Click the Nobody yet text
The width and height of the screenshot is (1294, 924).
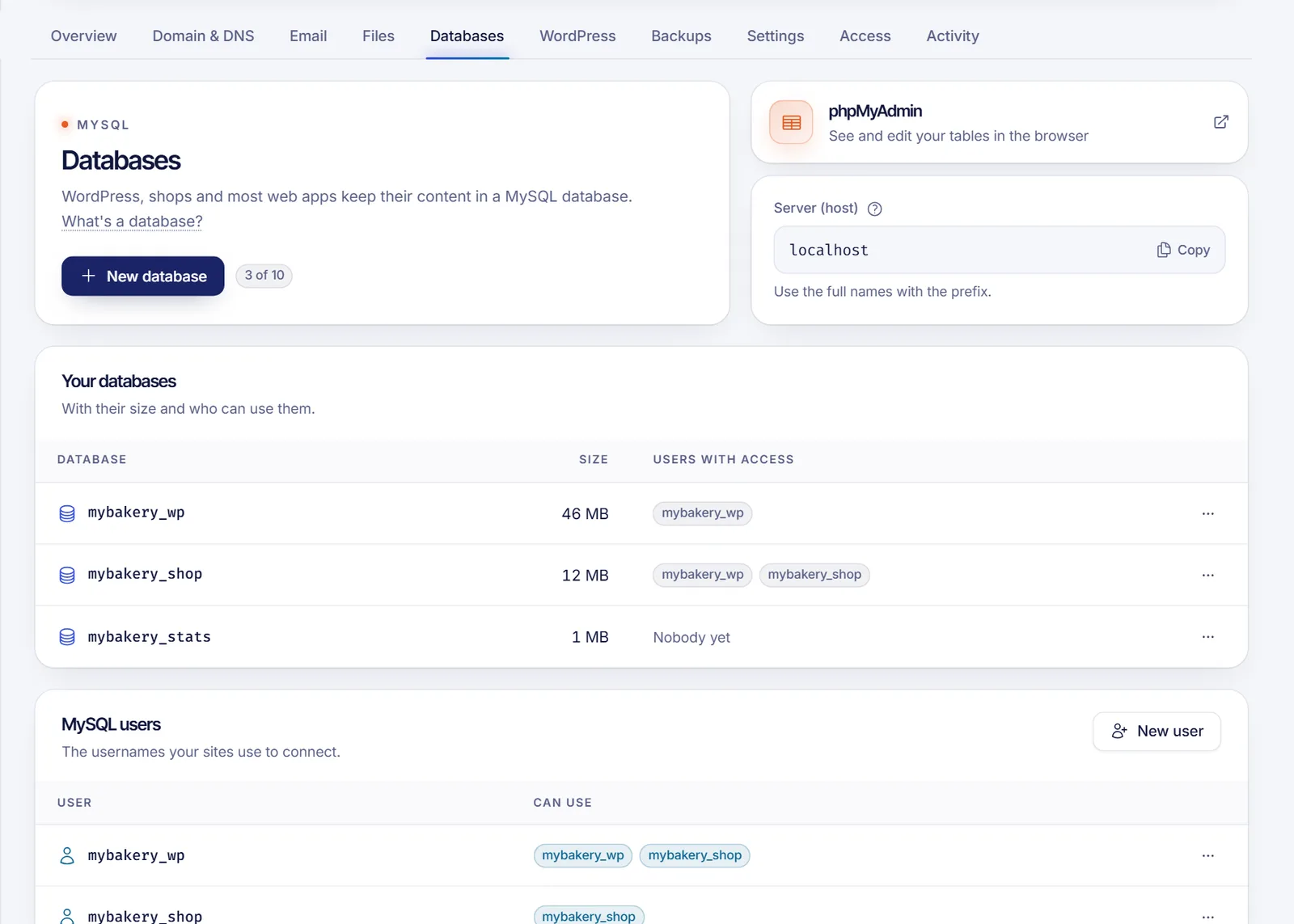tap(691, 637)
